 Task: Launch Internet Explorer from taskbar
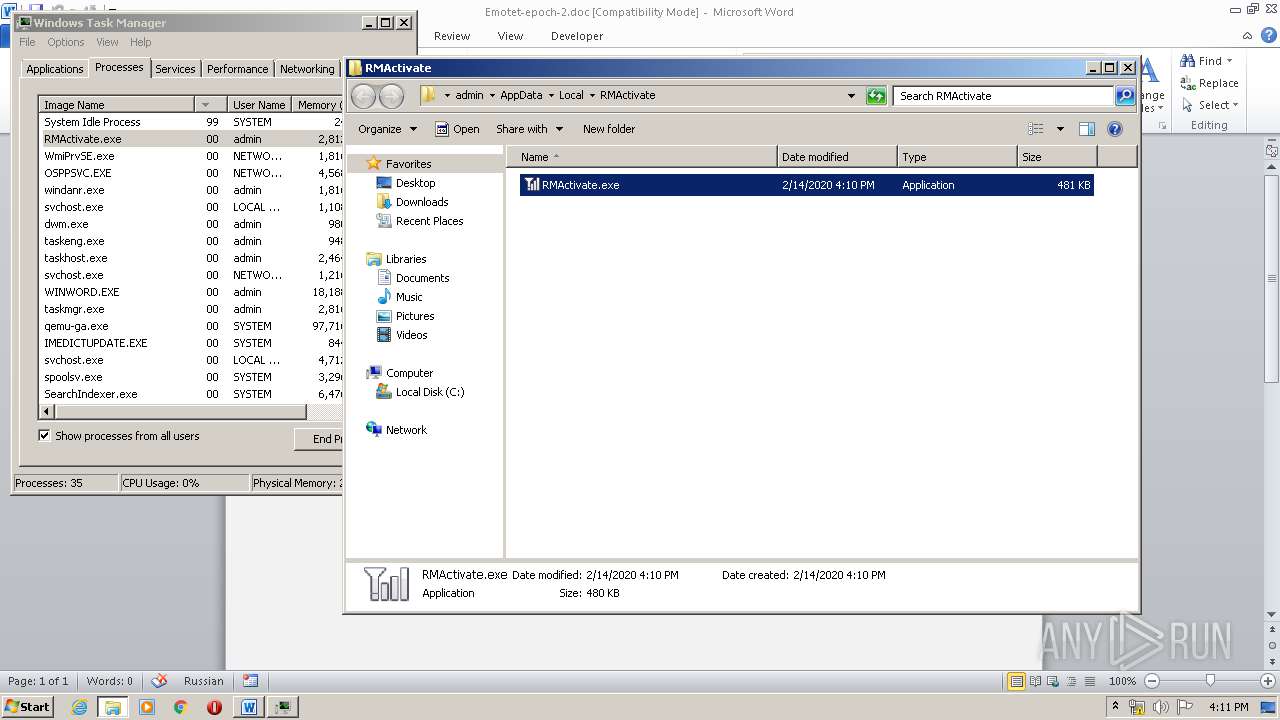coord(80,707)
